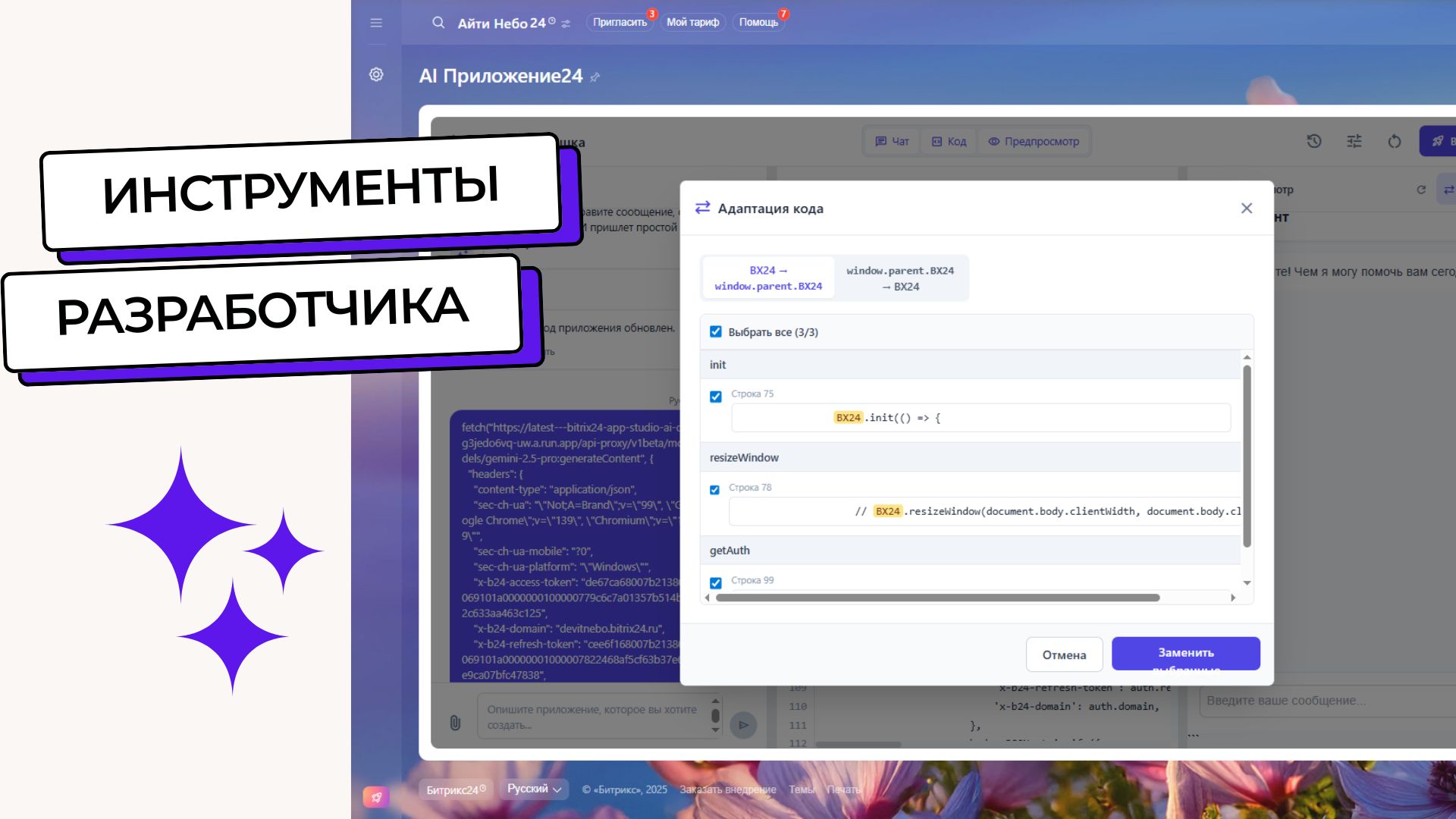Viewport: 1456px width, 819px height.
Task: Uncheck the Строка 75 checkbox
Action: [716, 397]
